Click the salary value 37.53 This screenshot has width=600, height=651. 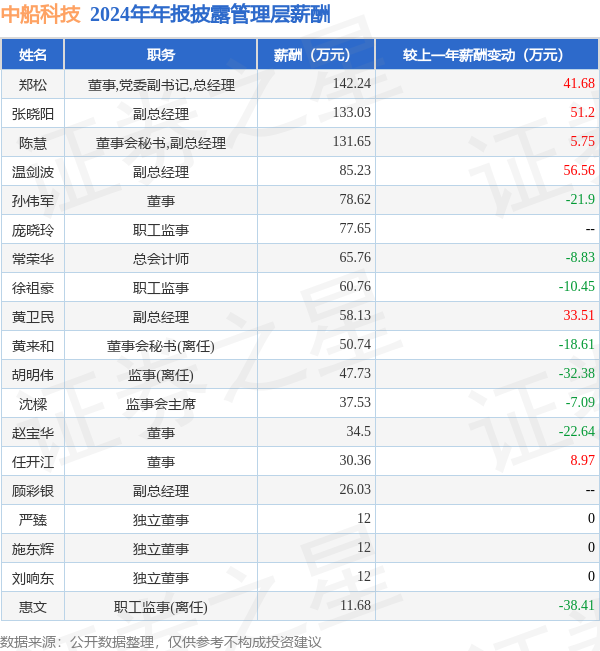point(355,402)
